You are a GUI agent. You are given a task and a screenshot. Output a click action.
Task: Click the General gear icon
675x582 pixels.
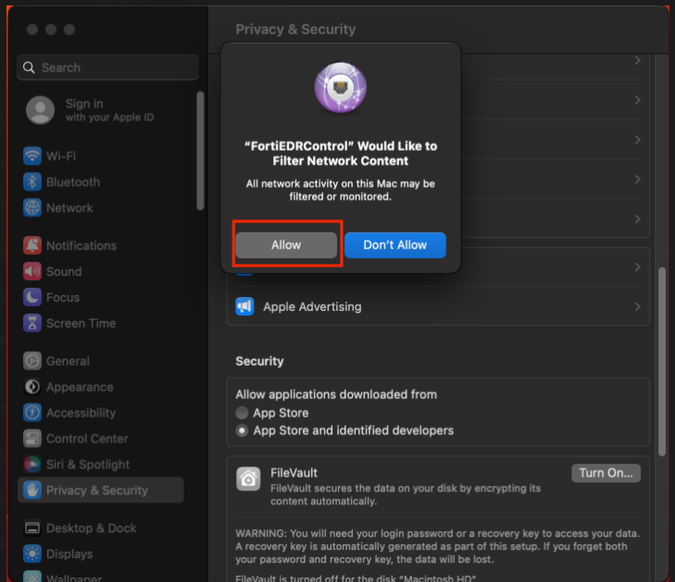tap(32, 361)
